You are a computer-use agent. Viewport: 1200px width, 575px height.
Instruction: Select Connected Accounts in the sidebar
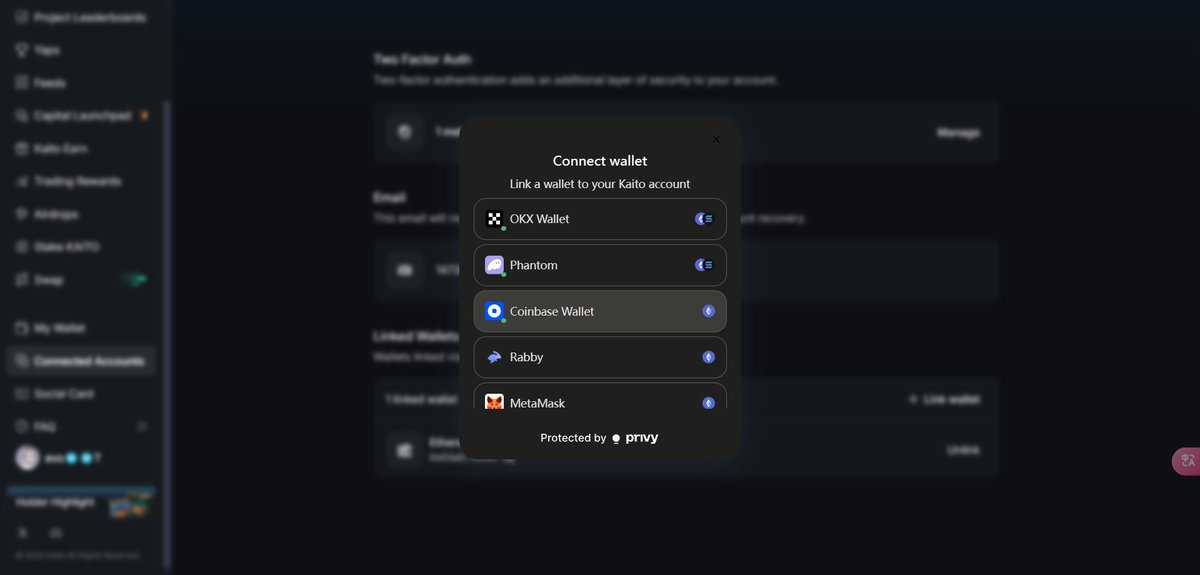81,361
